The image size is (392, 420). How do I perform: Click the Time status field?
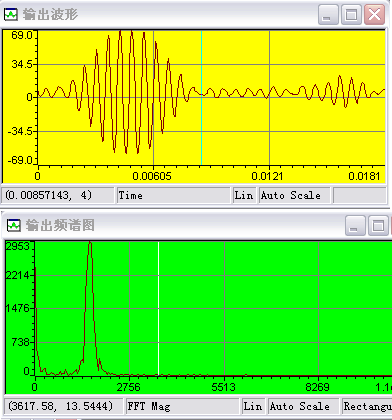(173, 195)
